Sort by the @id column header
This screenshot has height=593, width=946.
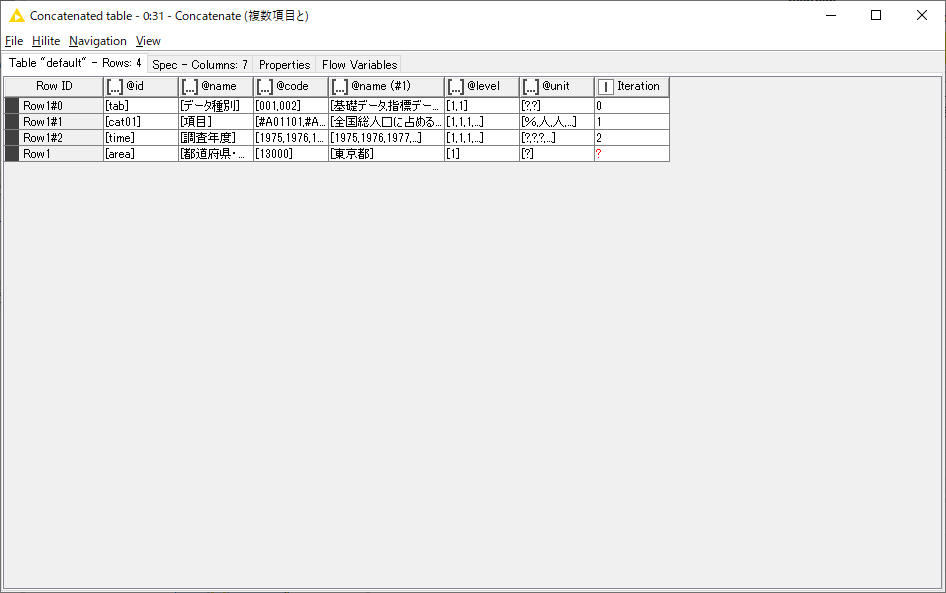pyautogui.click(x=141, y=86)
